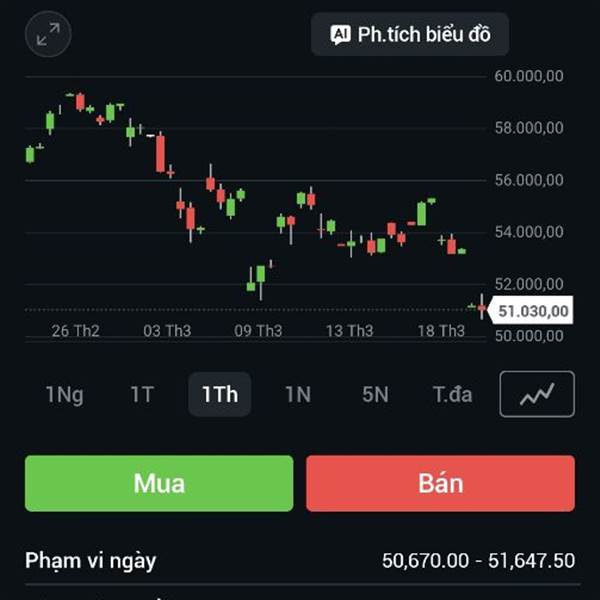This screenshot has height=600, width=600.
Task: Click the current price tag 51.030,00
Action: coord(533,311)
